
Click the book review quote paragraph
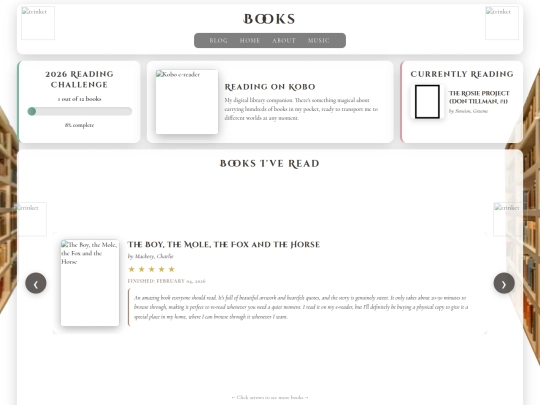pyautogui.click(x=301, y=307)
